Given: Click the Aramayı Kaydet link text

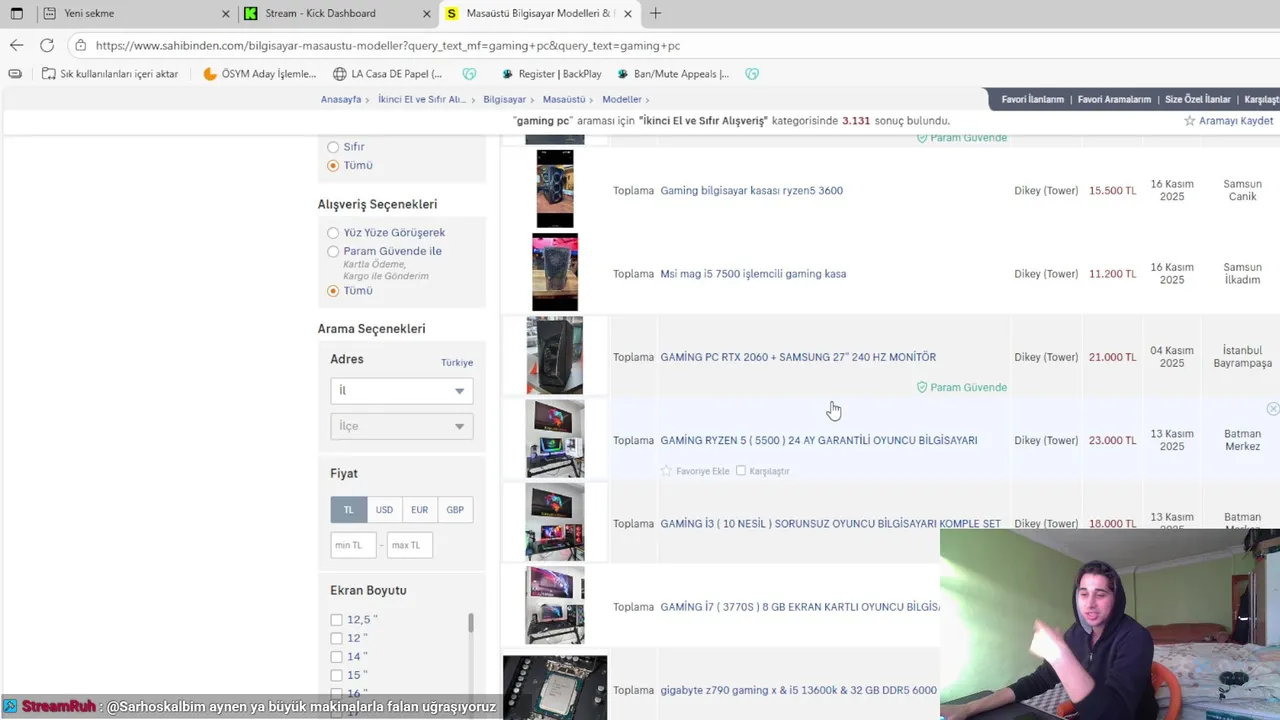Looking at the screenshot, I should tap(1236, 121).
